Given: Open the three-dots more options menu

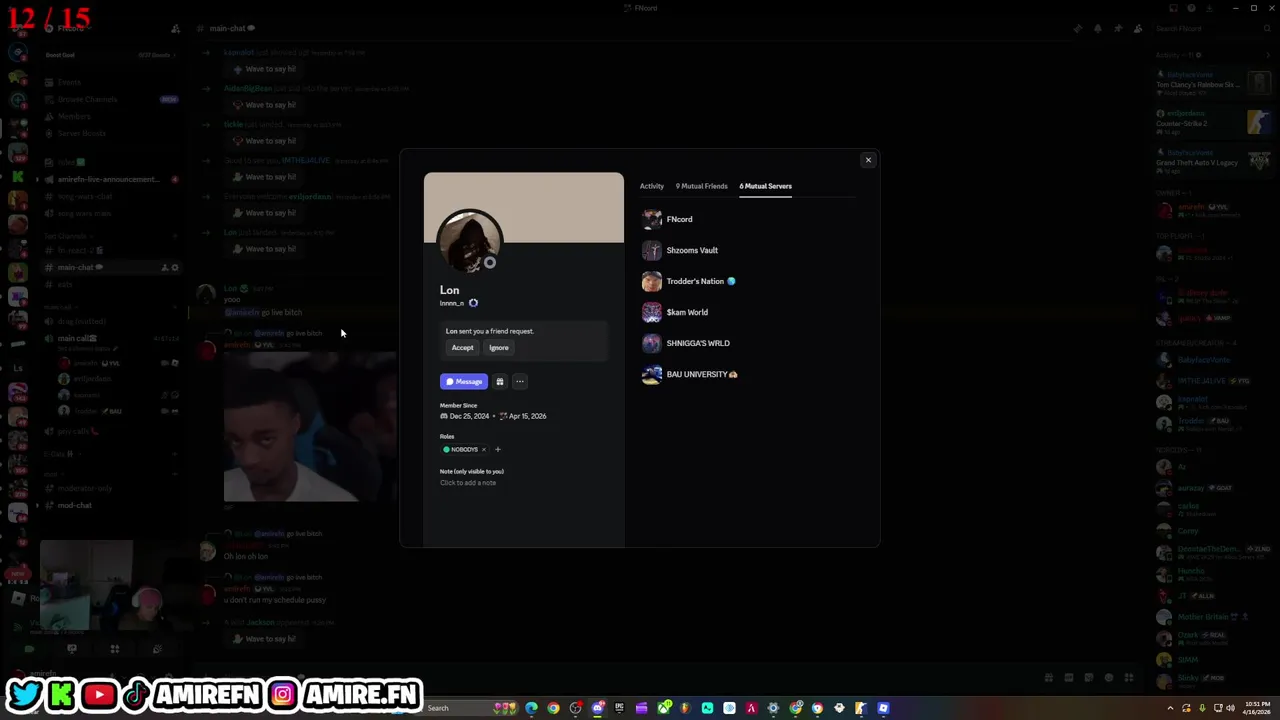Looking at the screenshot, I should [x=520, y=381].
